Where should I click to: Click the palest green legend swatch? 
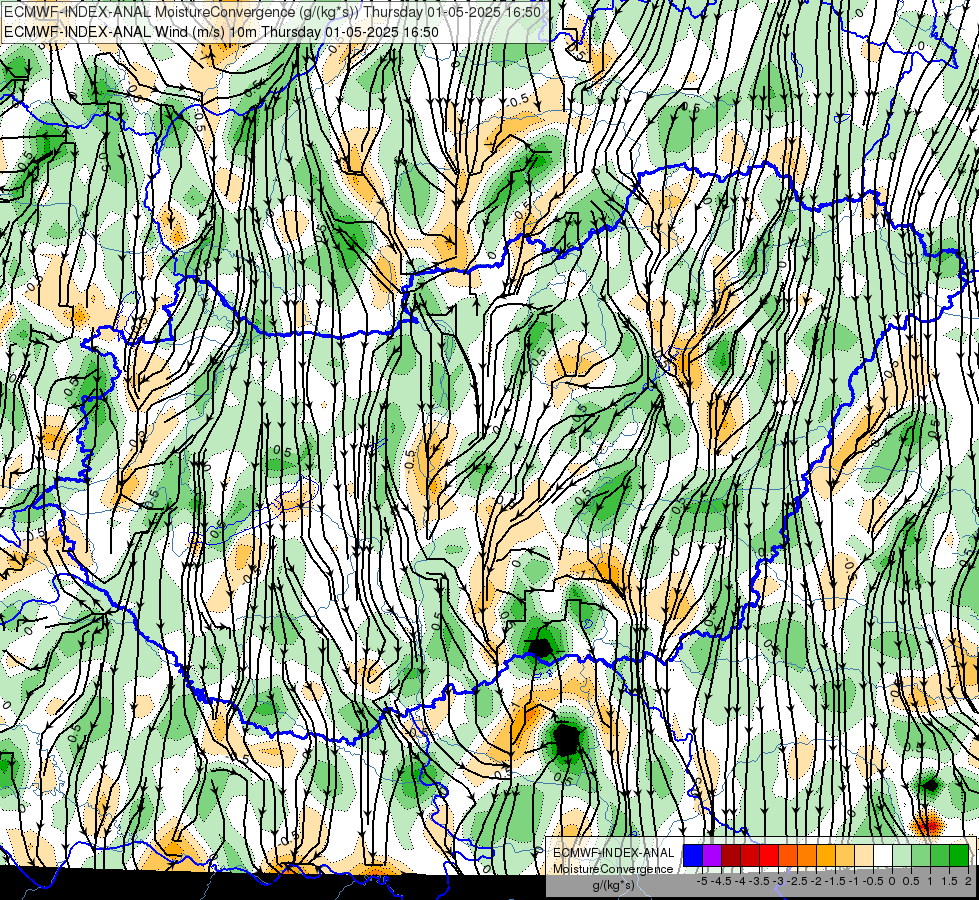[x=902, y=855]
